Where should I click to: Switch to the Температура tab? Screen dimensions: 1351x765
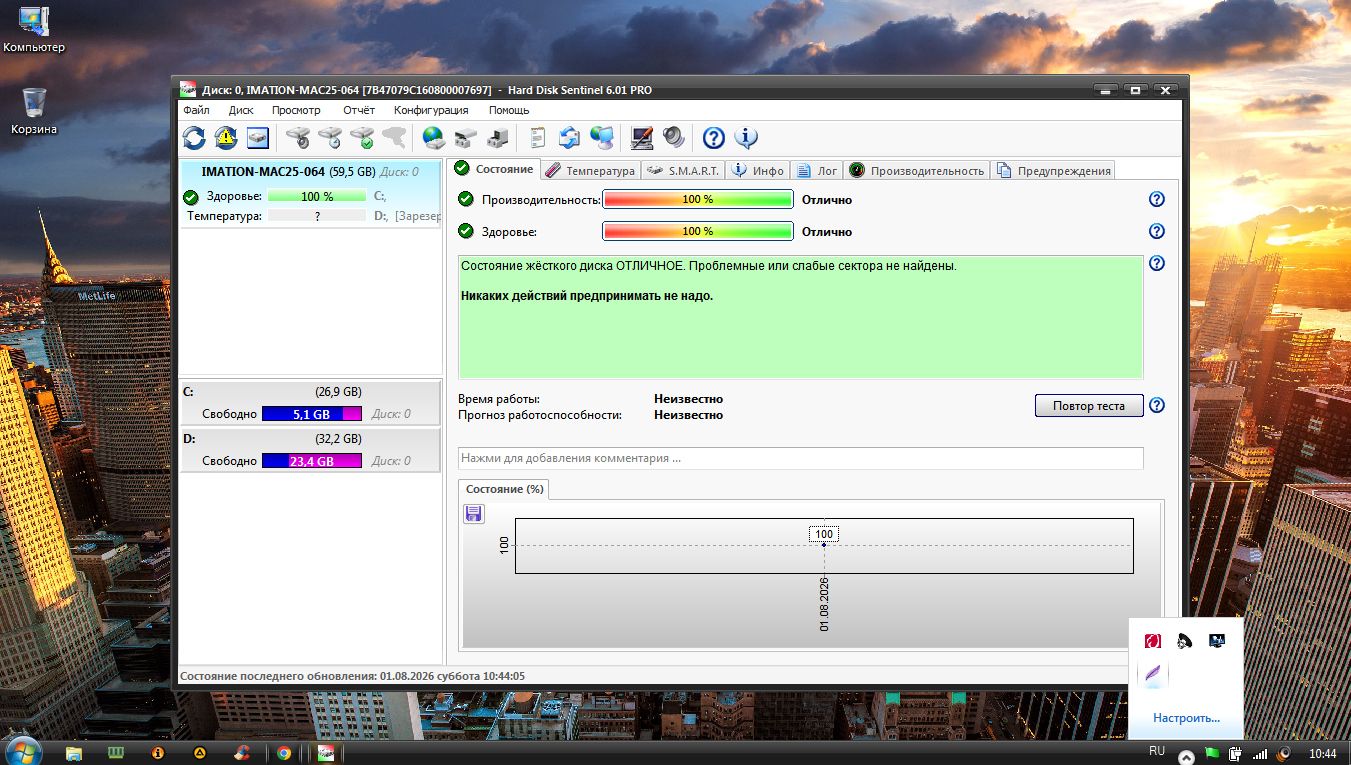[590, 170]
